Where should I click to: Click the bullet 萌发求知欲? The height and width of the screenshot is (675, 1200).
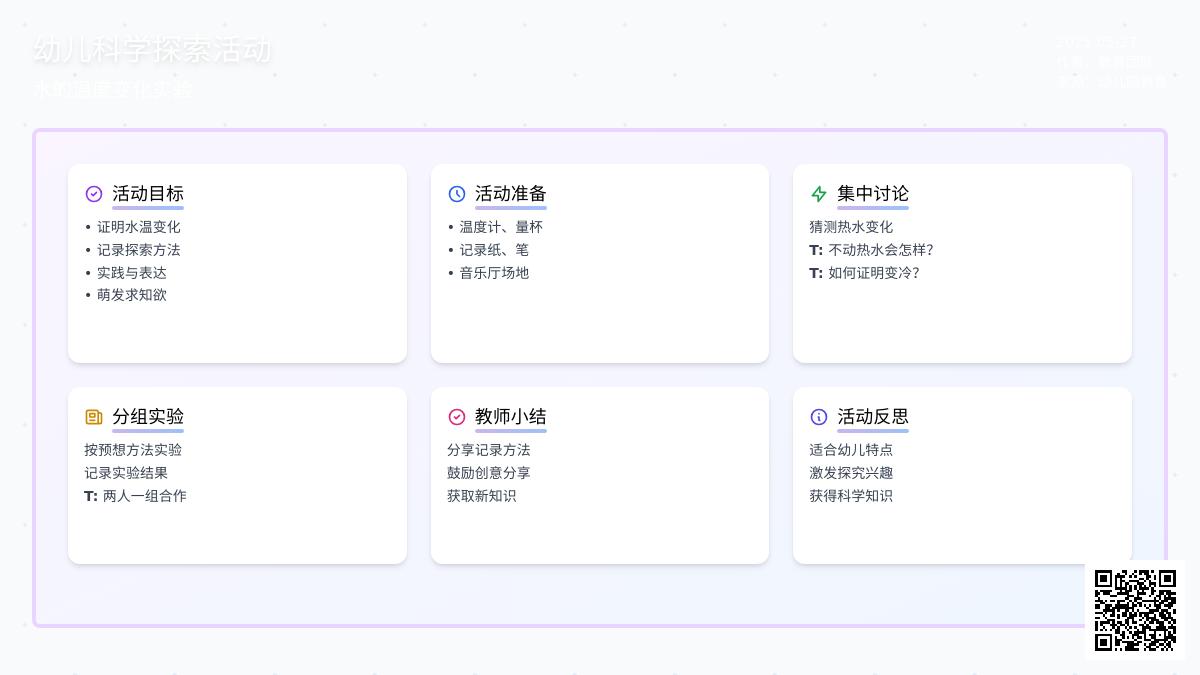(x=132, y=295)
